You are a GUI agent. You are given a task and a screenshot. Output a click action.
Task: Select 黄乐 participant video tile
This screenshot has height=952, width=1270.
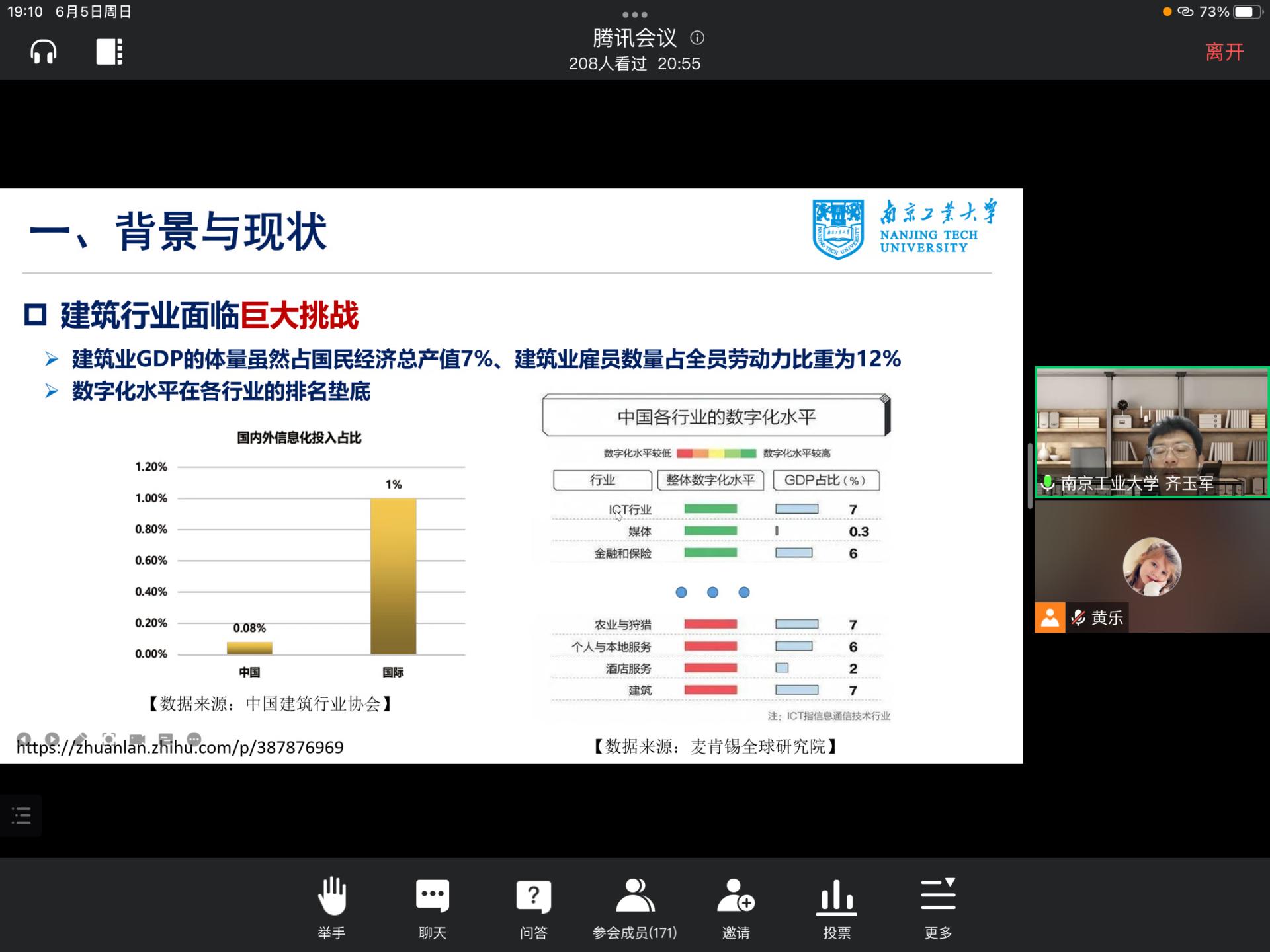(x=1152, y=565)
